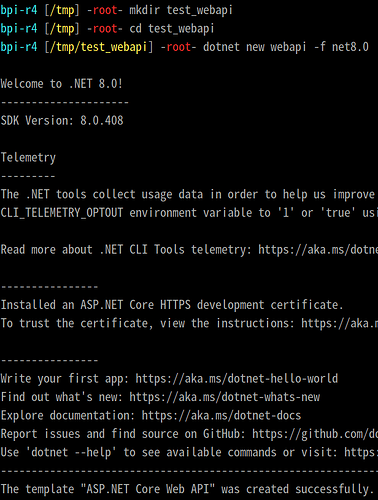Open the certificate instructions https://aka.m link

340,323
